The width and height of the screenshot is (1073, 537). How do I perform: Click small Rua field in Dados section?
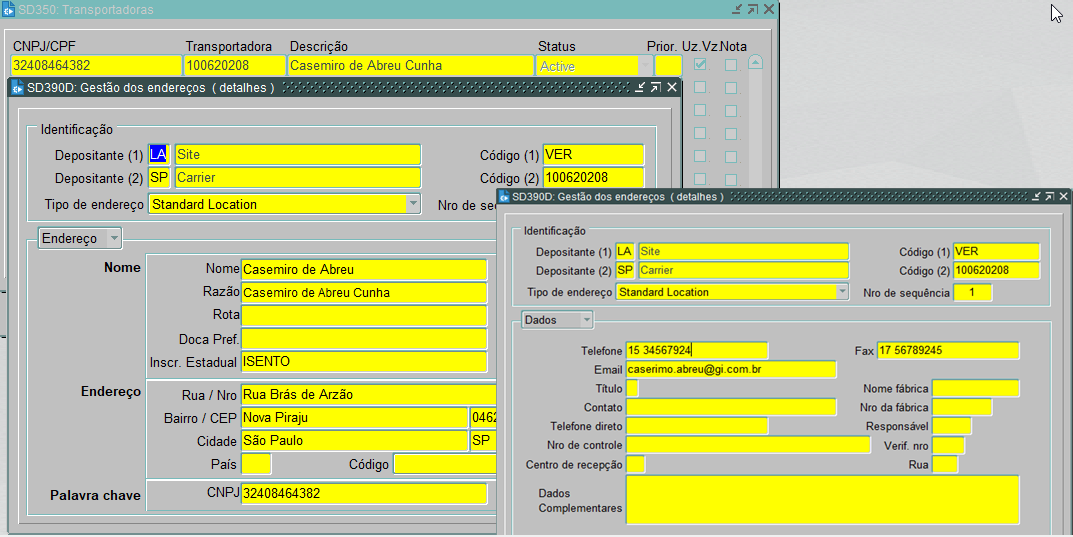point(945,464)
